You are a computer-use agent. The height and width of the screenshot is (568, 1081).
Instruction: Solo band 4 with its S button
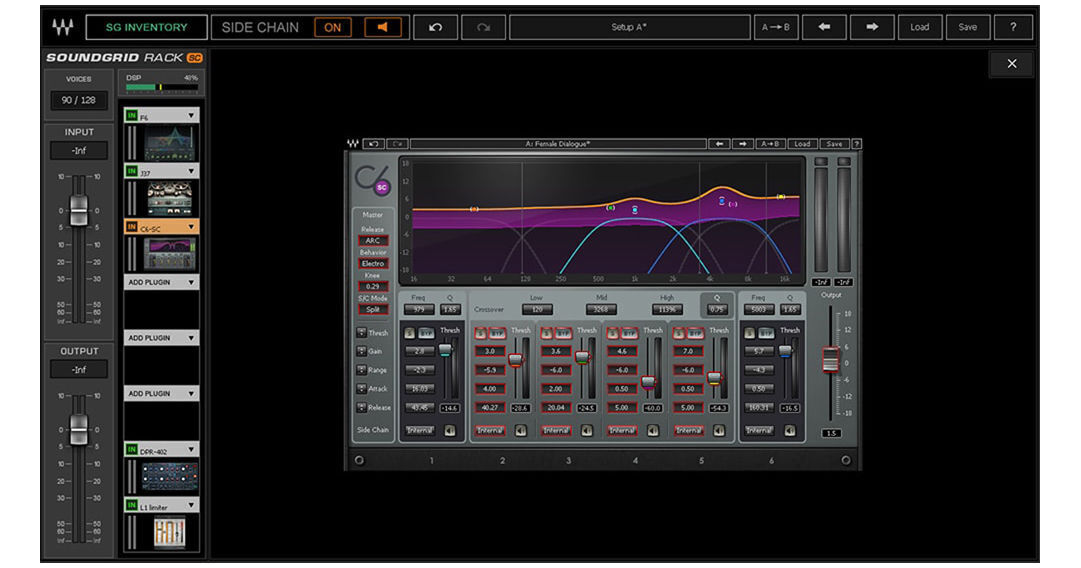tap(612, 333)
